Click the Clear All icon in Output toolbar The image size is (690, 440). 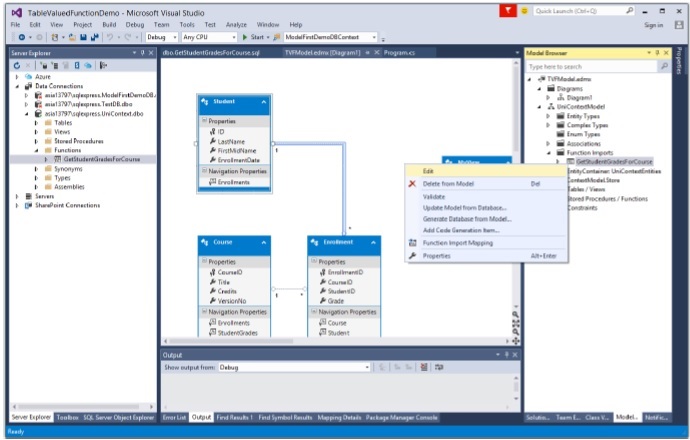(424, 367)
